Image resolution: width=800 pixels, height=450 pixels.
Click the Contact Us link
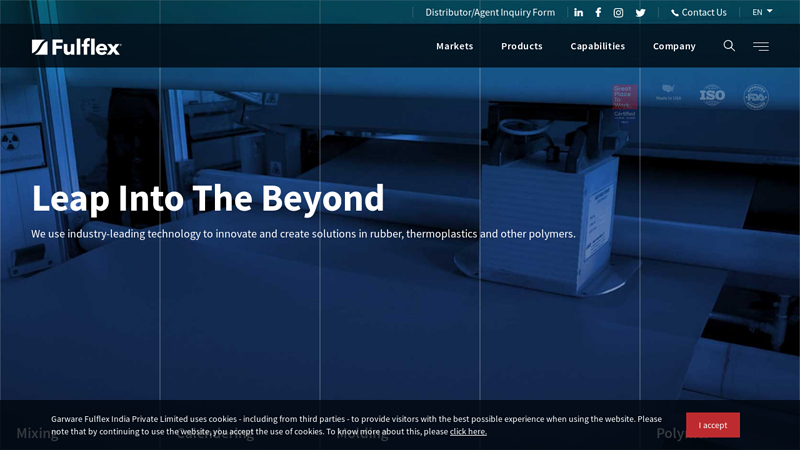tap(698, 12)
